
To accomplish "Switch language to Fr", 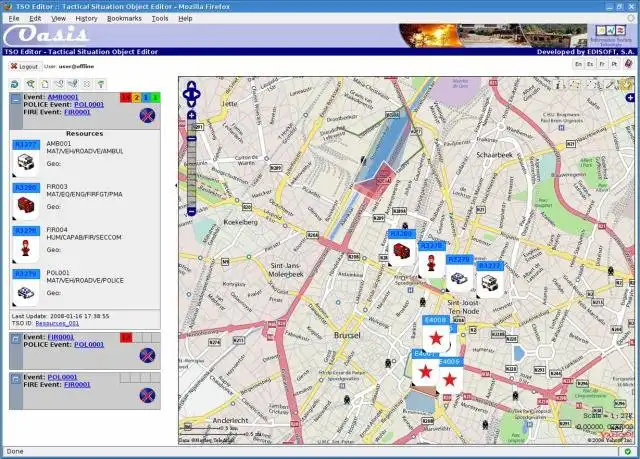I will click(602, 64).
